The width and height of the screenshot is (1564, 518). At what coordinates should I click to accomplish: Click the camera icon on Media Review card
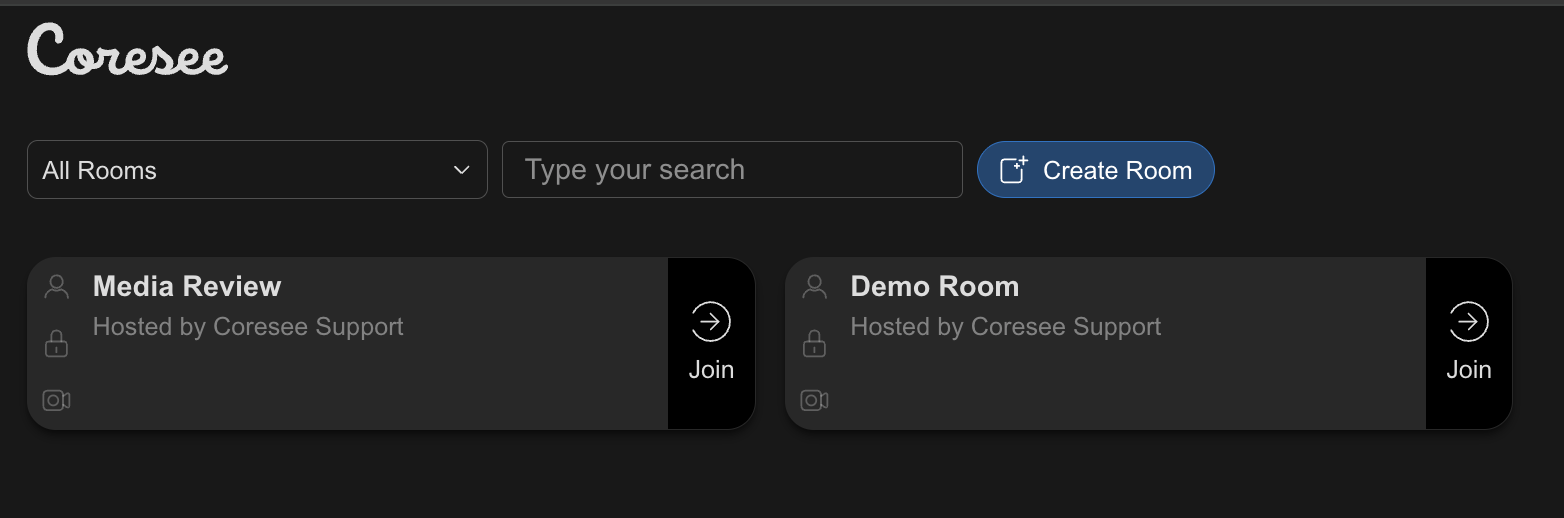56,401
